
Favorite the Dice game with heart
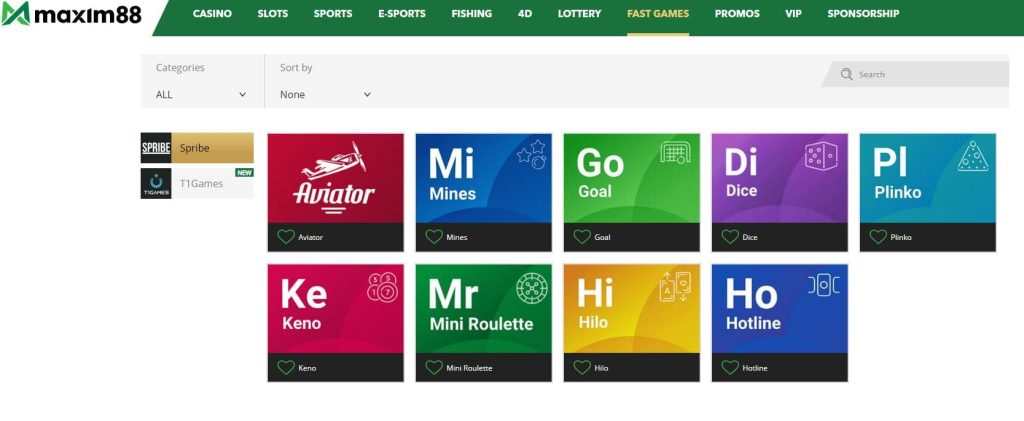tap(730, 237)
